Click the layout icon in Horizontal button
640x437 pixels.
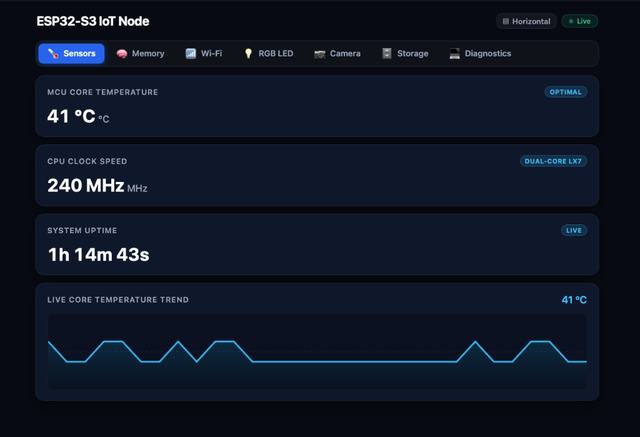506,21
